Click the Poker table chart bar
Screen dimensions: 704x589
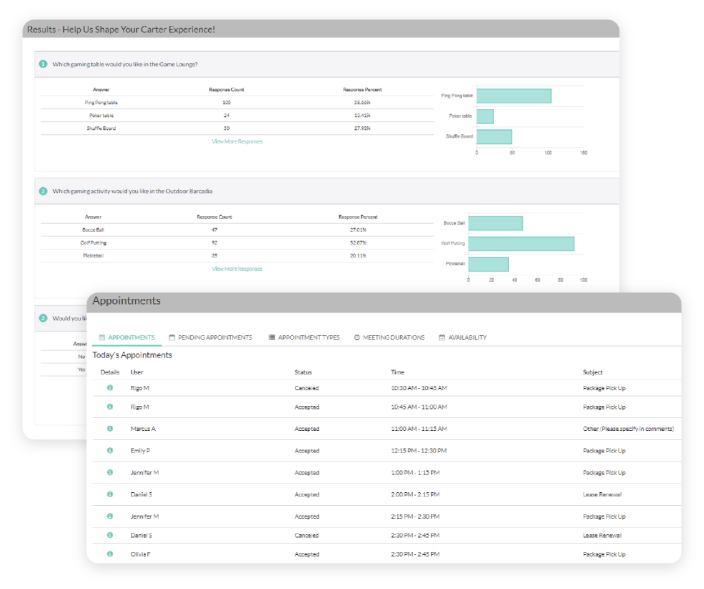(485, 116)
